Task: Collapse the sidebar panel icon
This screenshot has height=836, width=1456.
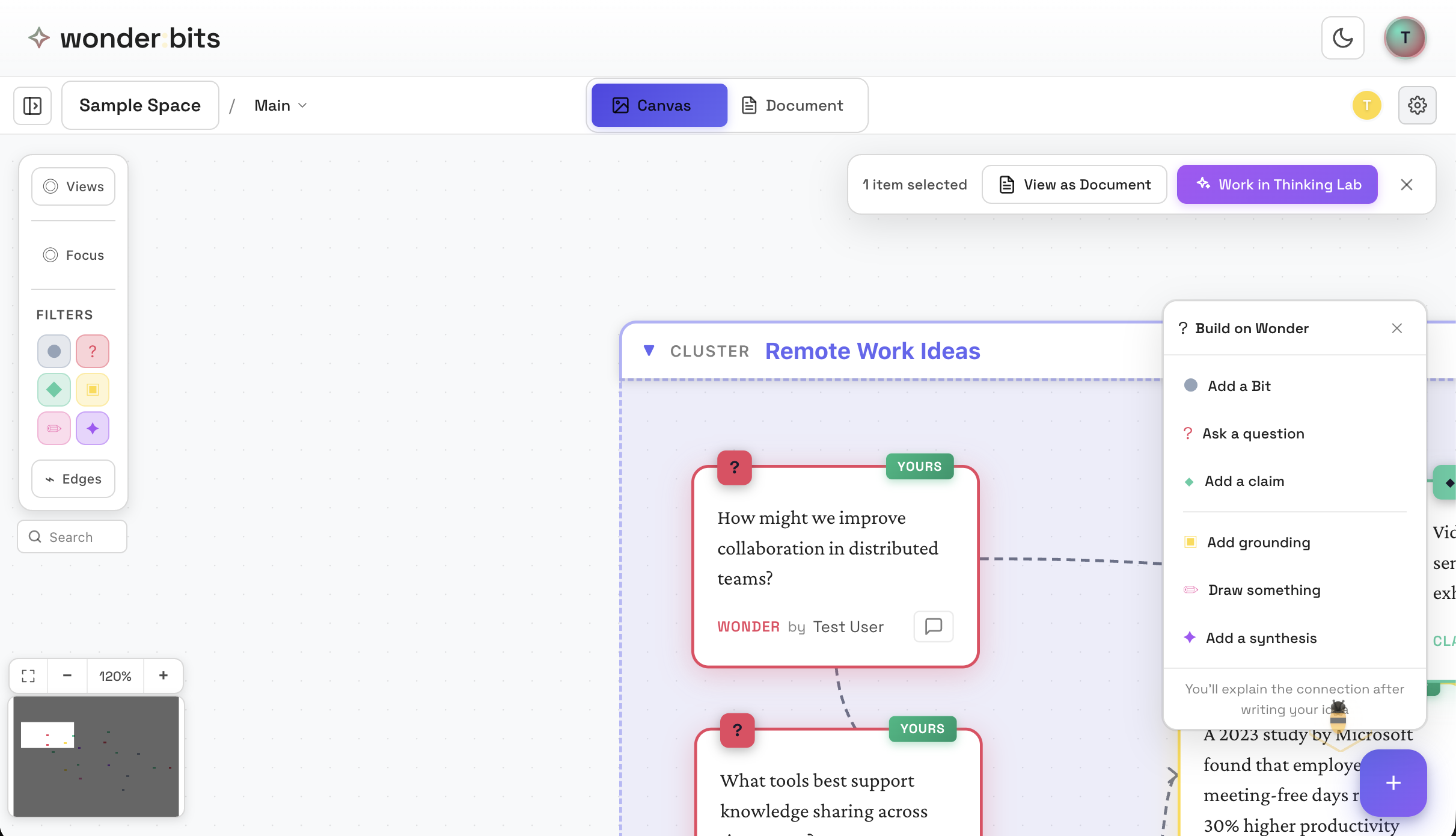Action: point(32,105)
